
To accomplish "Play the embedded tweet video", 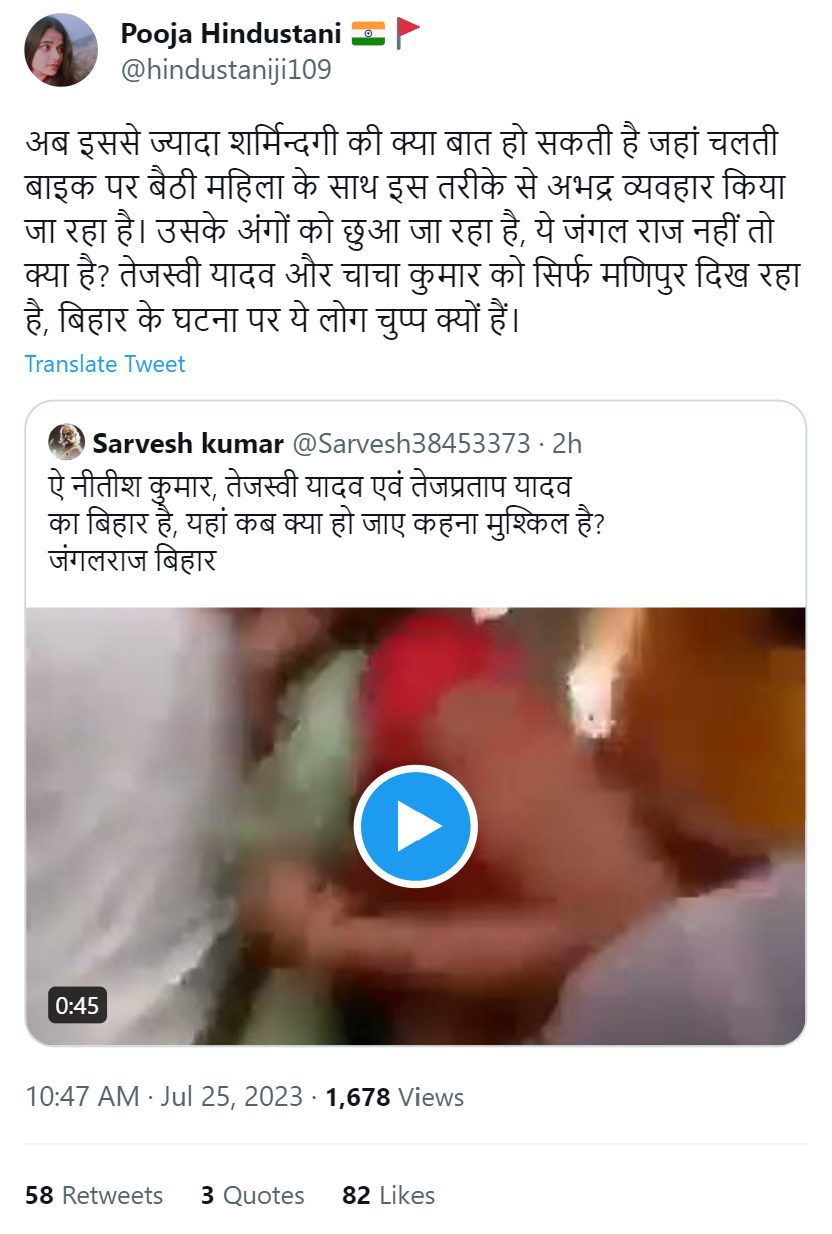I will 415,827.
